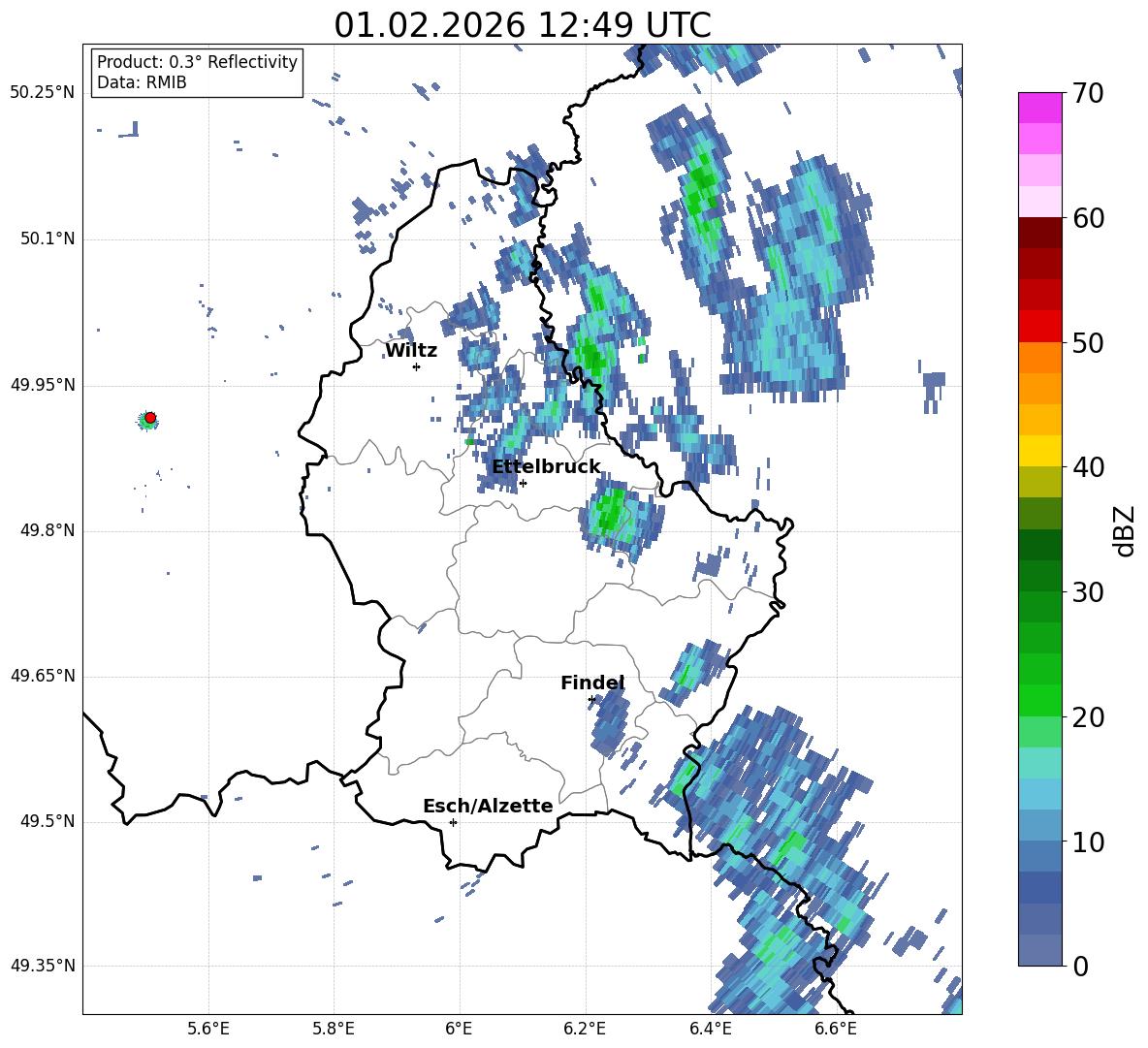1148x1048 pixels.
Task: Click the Findel station cross marker
Action: click(x=592, y=700)
